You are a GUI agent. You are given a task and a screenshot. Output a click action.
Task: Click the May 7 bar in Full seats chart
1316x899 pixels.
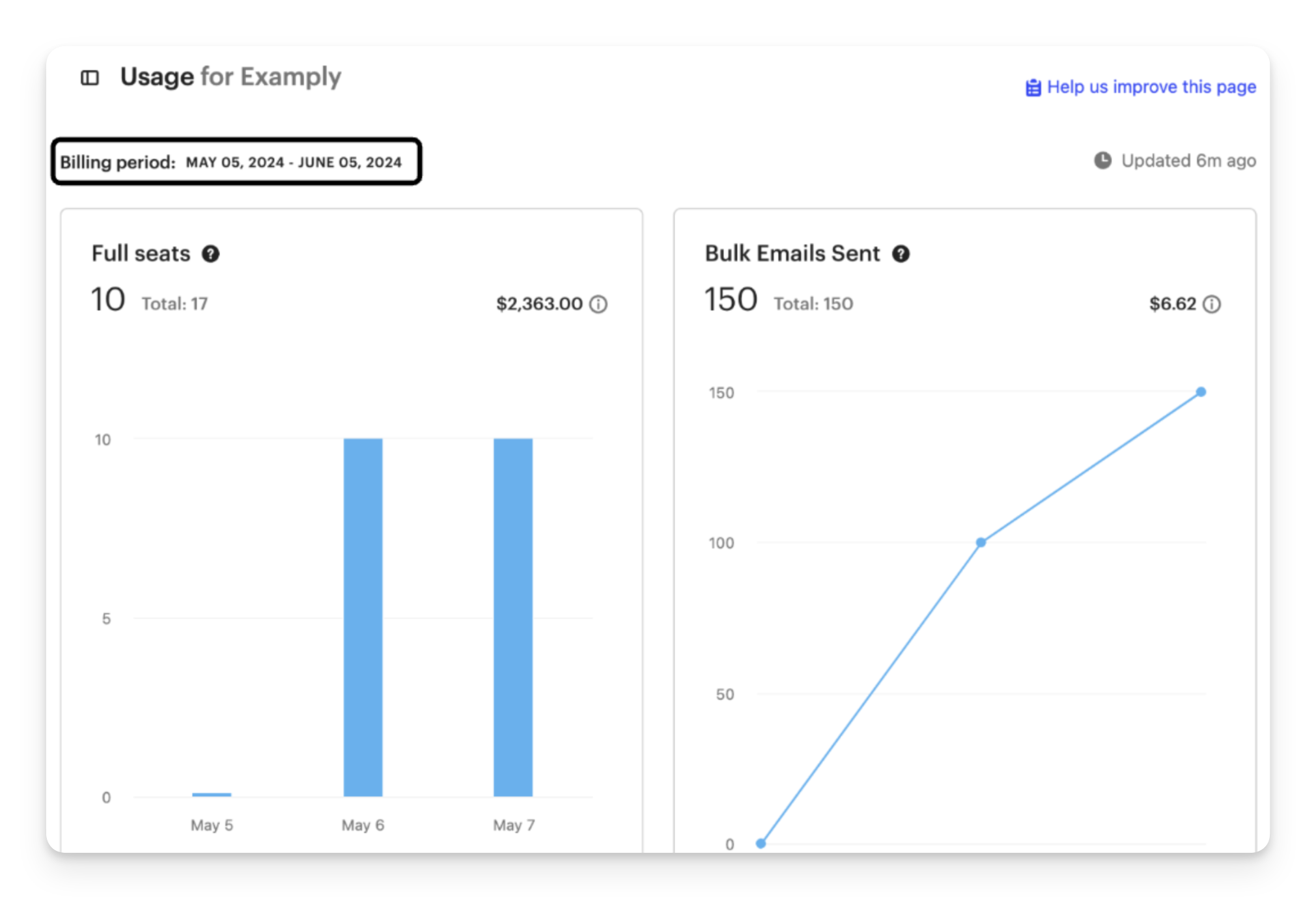click(x=513, y=617)
